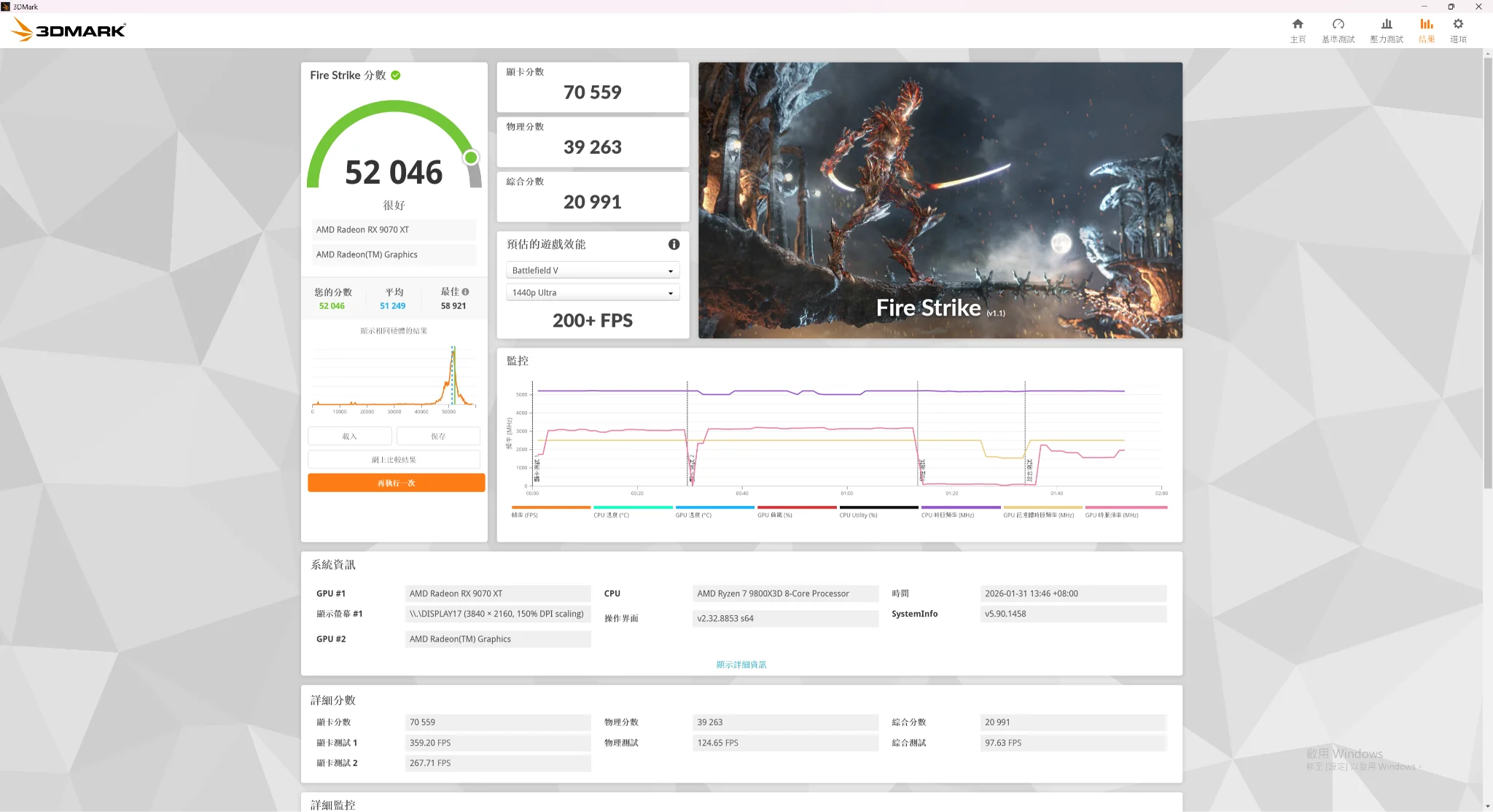
Task: Open the 1440p Ultra resolution dropdown
Action: (592, 292)
